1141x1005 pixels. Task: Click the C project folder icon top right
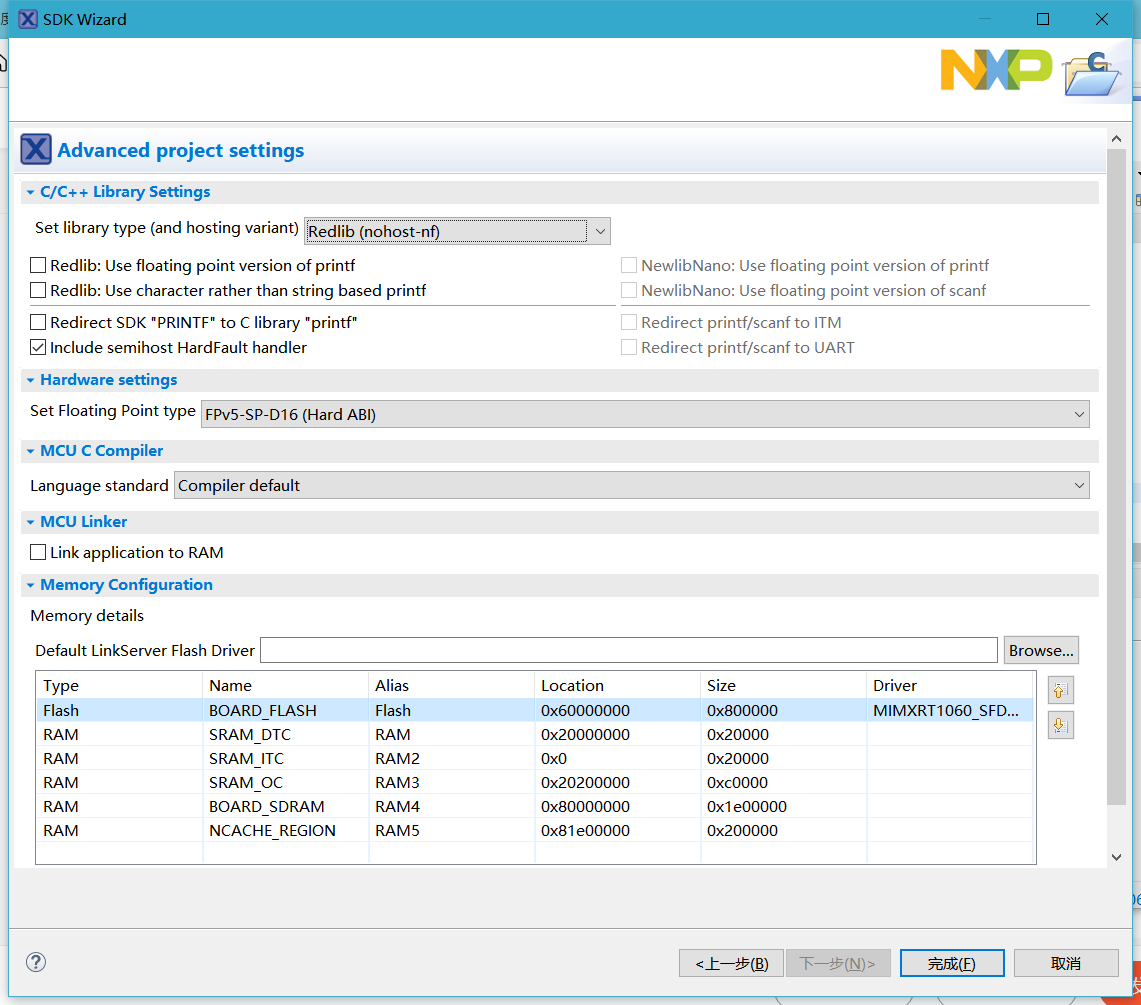(1094, 71)
